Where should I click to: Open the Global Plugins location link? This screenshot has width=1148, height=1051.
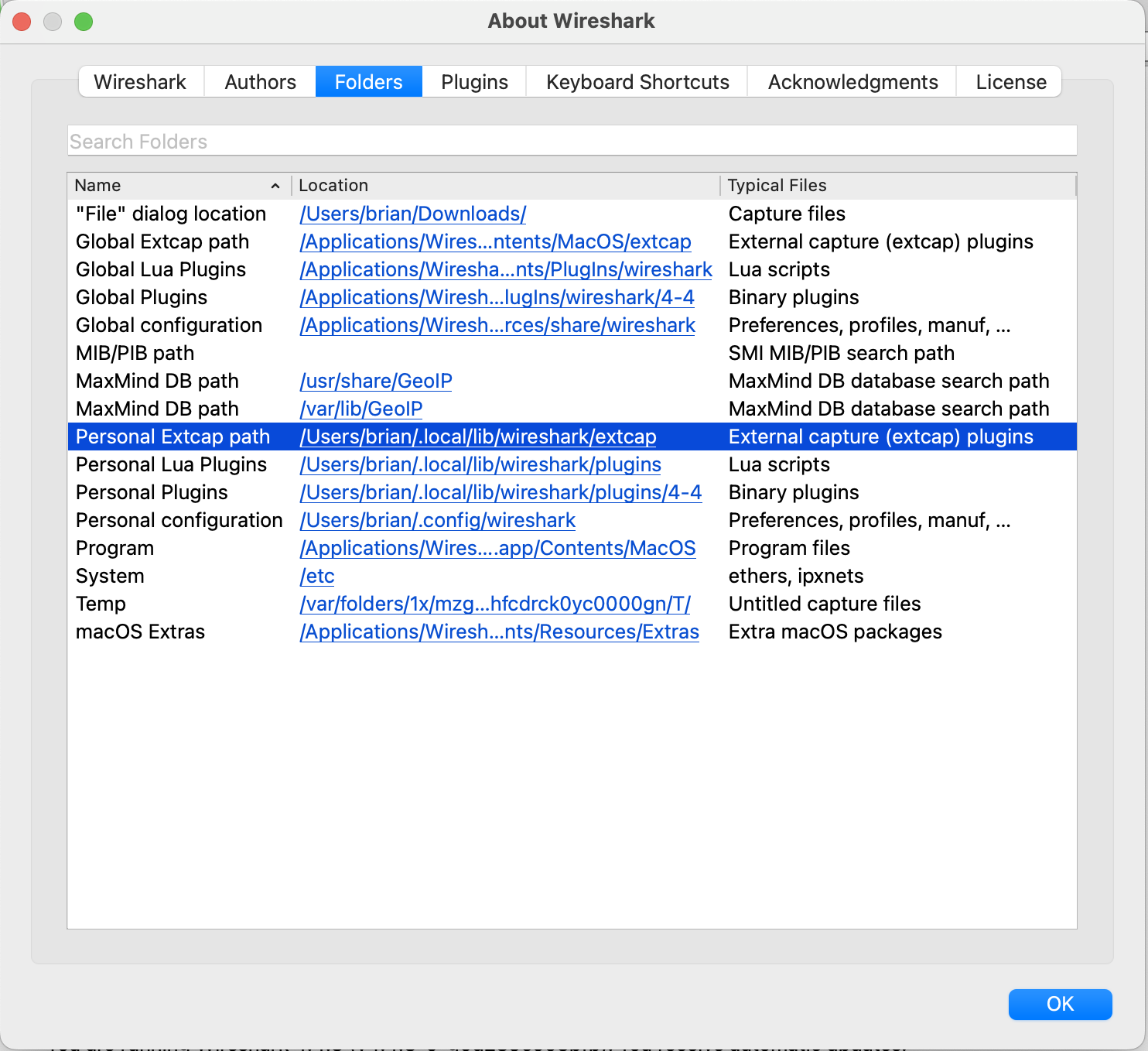(x=497, y=297)
